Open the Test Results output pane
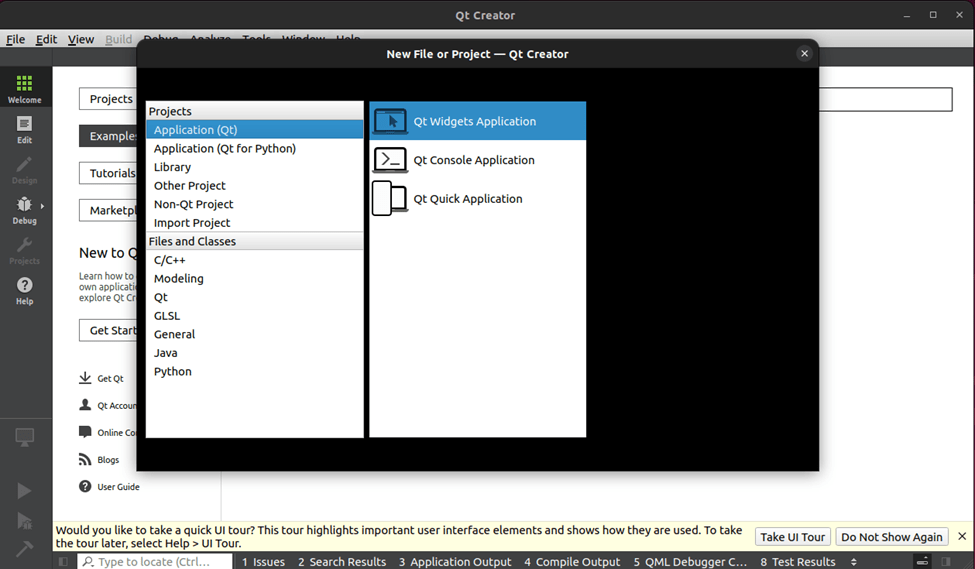Screen dimensions: 975x569 click(x=798, y=562)
